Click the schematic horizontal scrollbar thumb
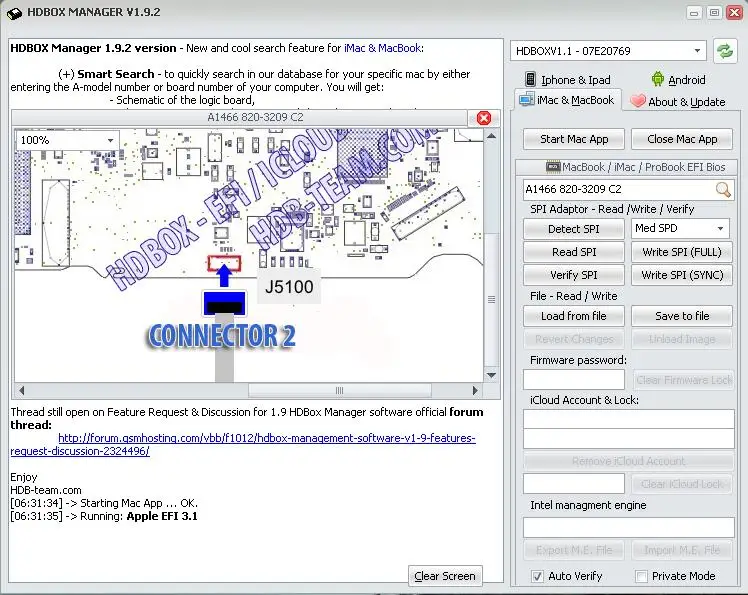This screenshot has height=595, width=748. click(340, 390)
